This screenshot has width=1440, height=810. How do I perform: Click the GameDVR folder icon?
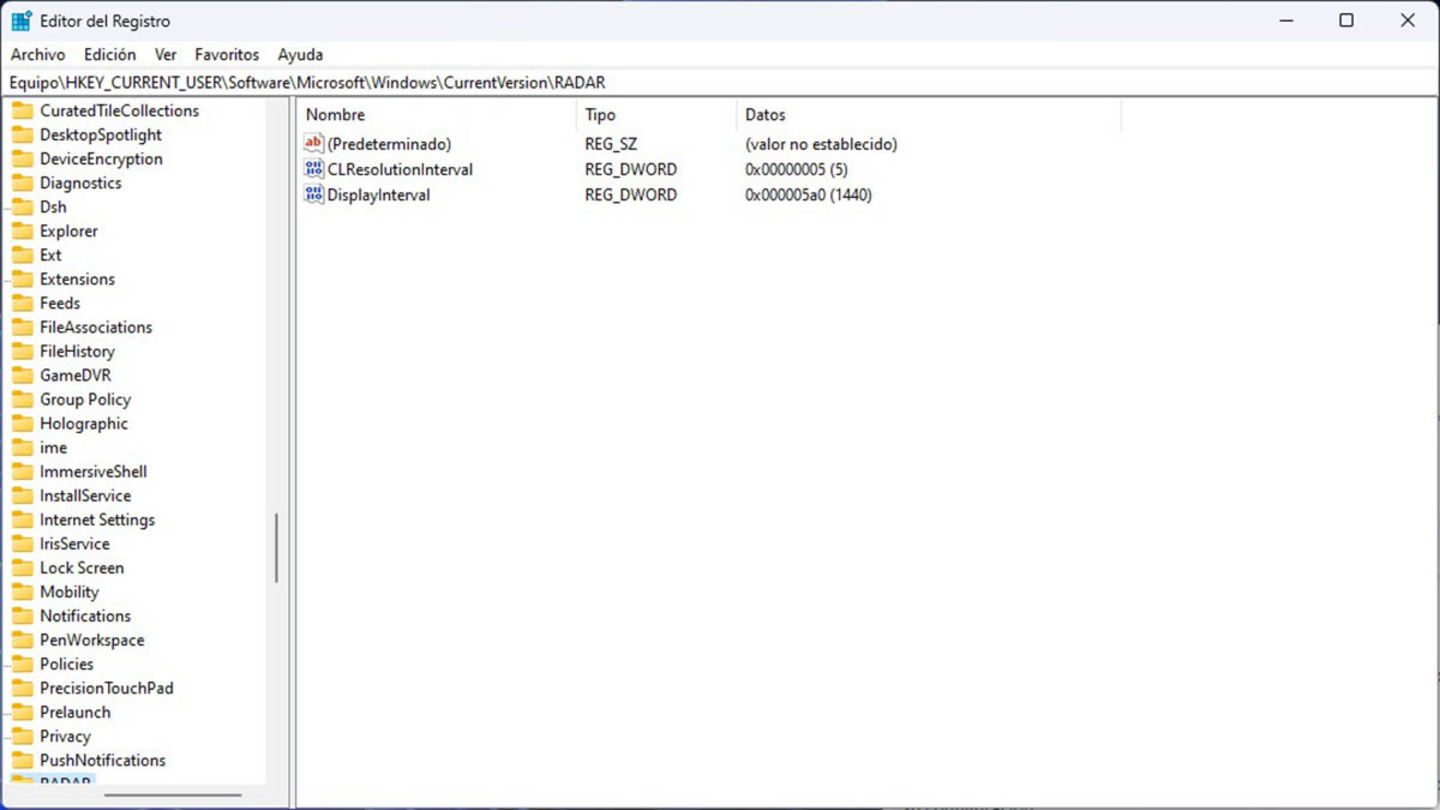pos(23,375)
